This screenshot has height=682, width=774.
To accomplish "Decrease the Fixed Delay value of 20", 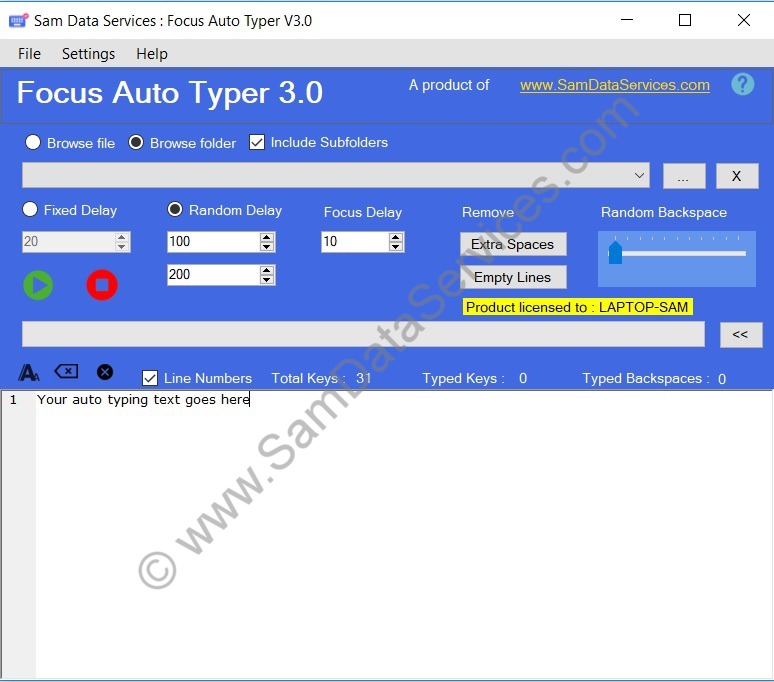I will click(121, 247).
